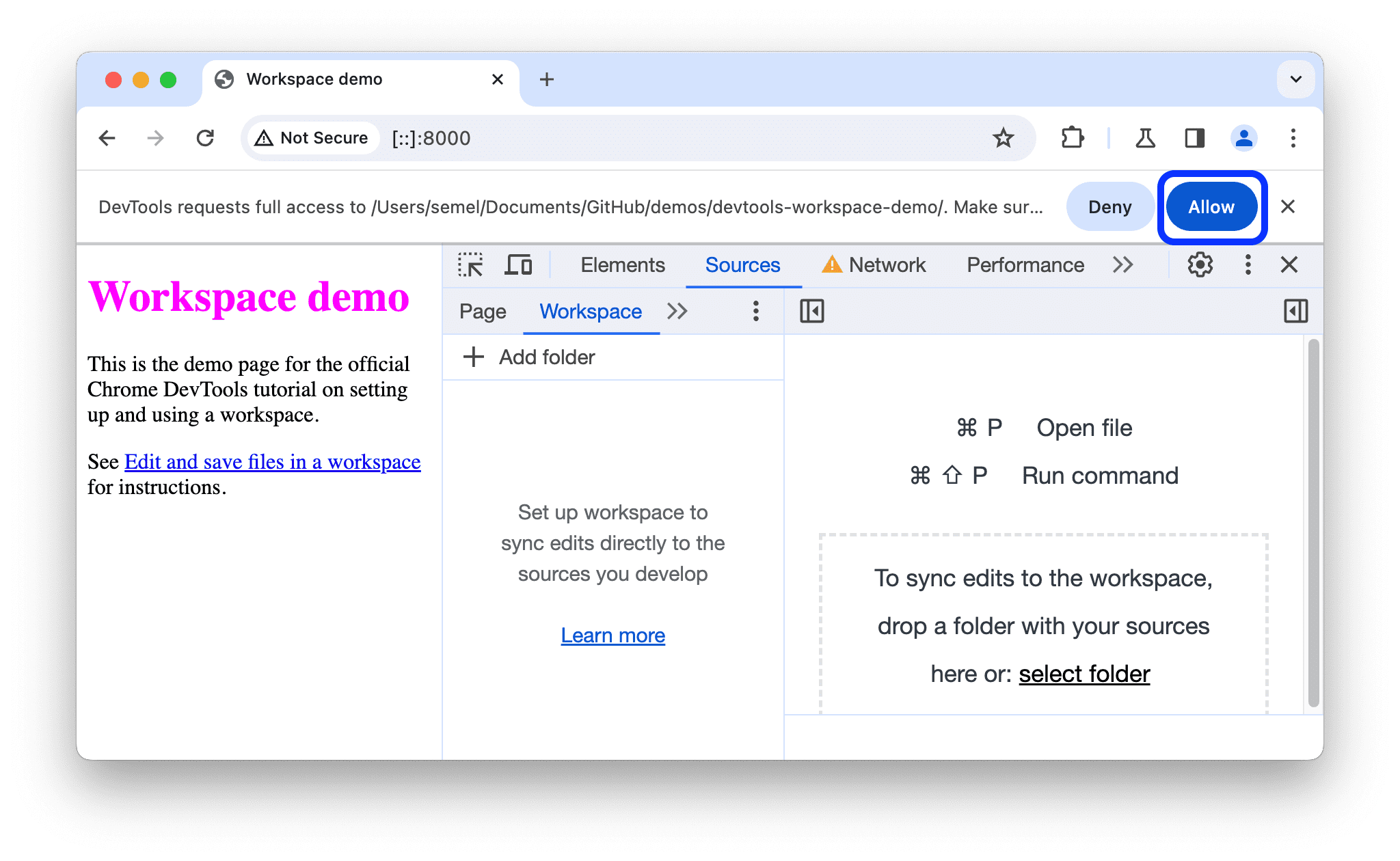This screenshot has height=861, width=1400.
Task: Click the inspect element icon
Action: (471, 265)
